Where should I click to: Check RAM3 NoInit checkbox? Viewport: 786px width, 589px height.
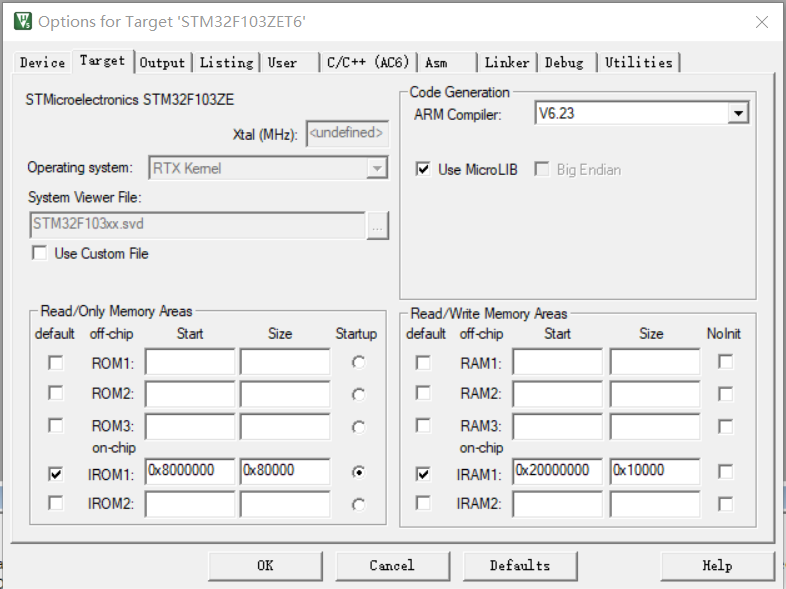(x=725, y=426)
